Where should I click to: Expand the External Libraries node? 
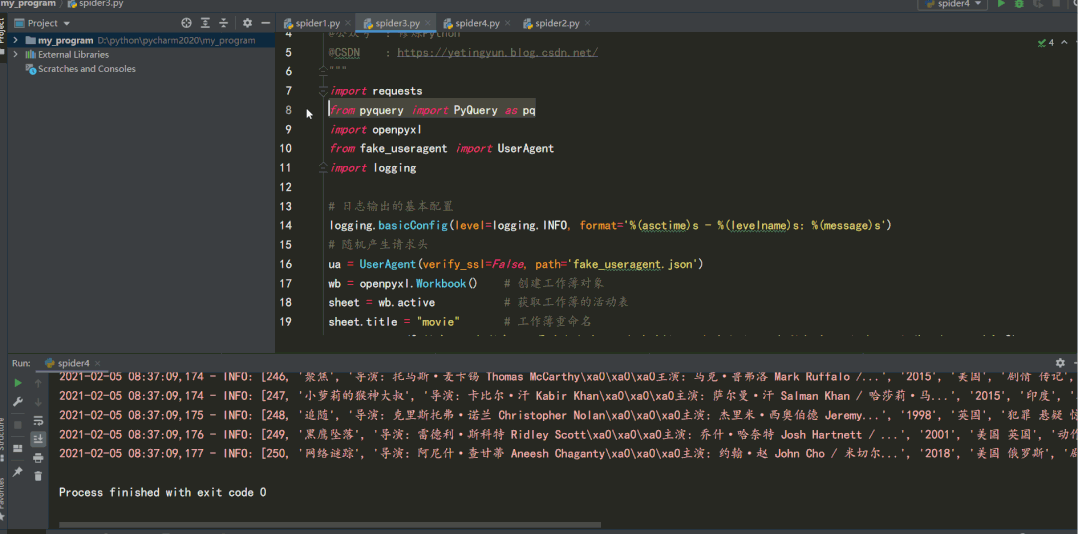pos(15,54)
